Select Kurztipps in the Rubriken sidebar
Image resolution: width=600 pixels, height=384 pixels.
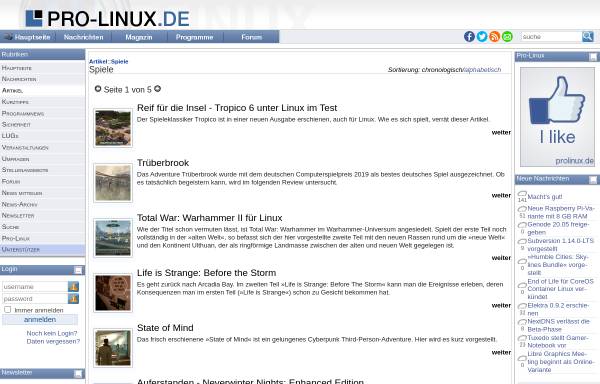42,102
